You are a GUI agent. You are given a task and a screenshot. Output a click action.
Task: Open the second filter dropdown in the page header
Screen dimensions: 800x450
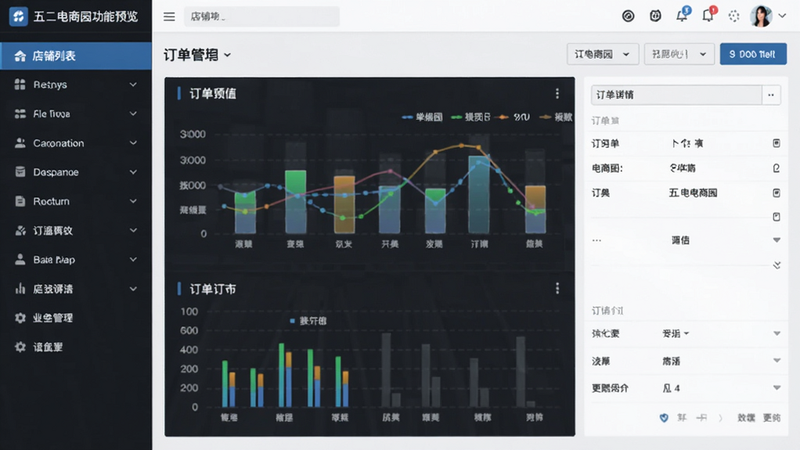tap(679, 54)
